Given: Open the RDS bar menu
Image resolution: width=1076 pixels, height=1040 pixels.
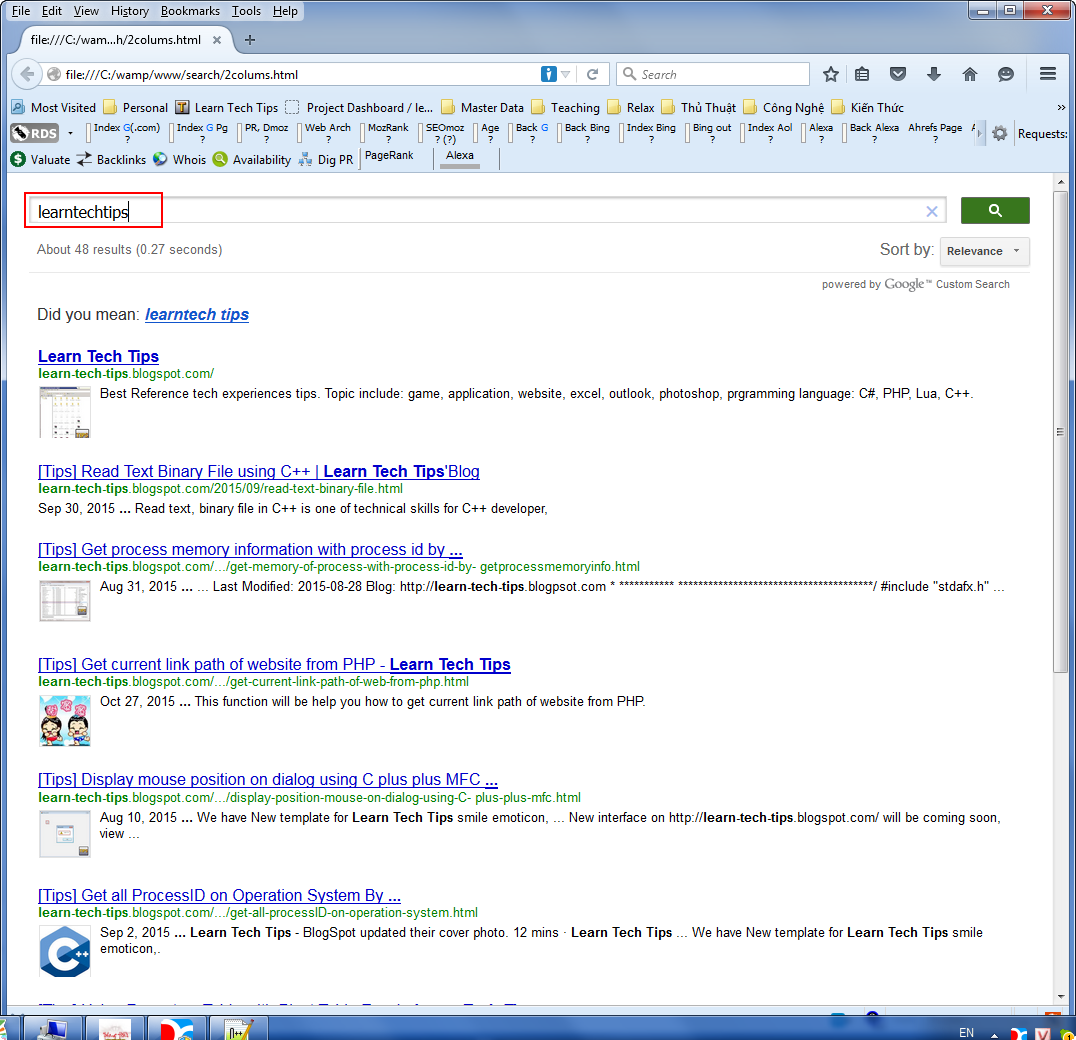Looking at the screenshot, I should (34, 133).
